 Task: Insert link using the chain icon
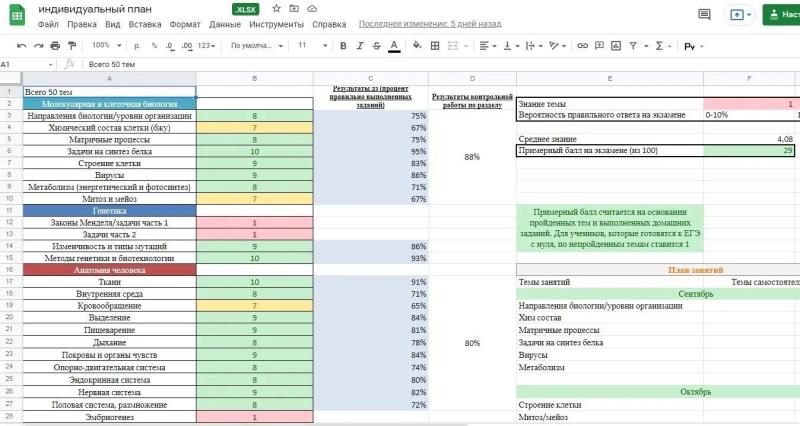(x=582, y=46)
